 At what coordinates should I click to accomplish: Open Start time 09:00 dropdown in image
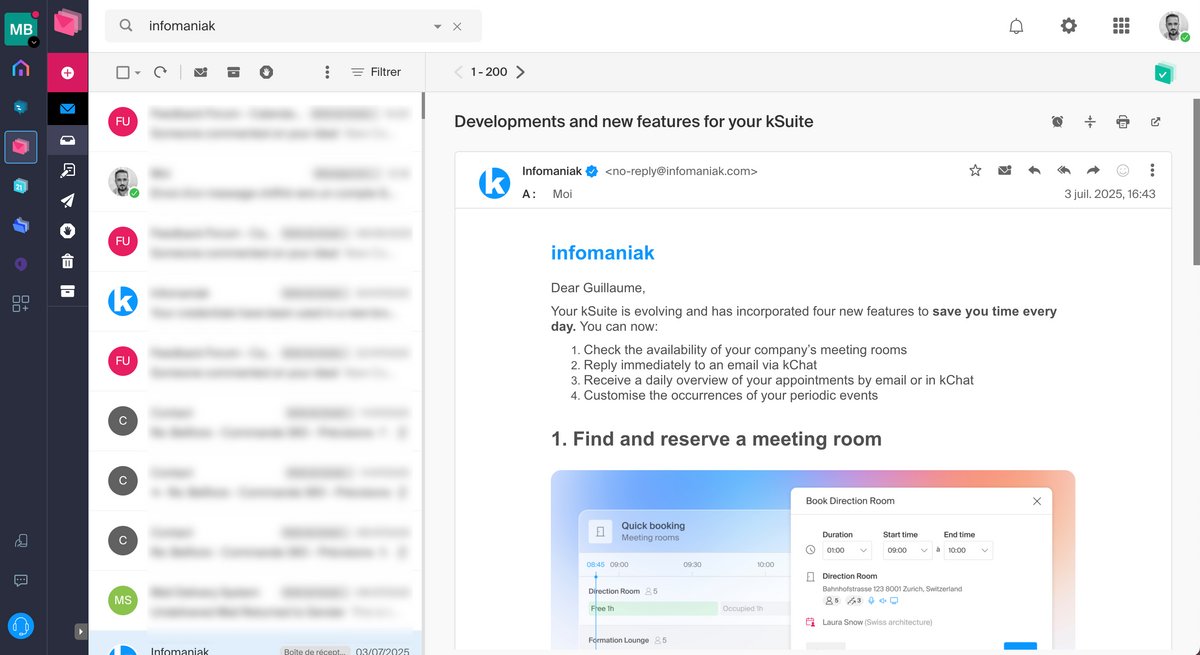click(x=907, y=550)
